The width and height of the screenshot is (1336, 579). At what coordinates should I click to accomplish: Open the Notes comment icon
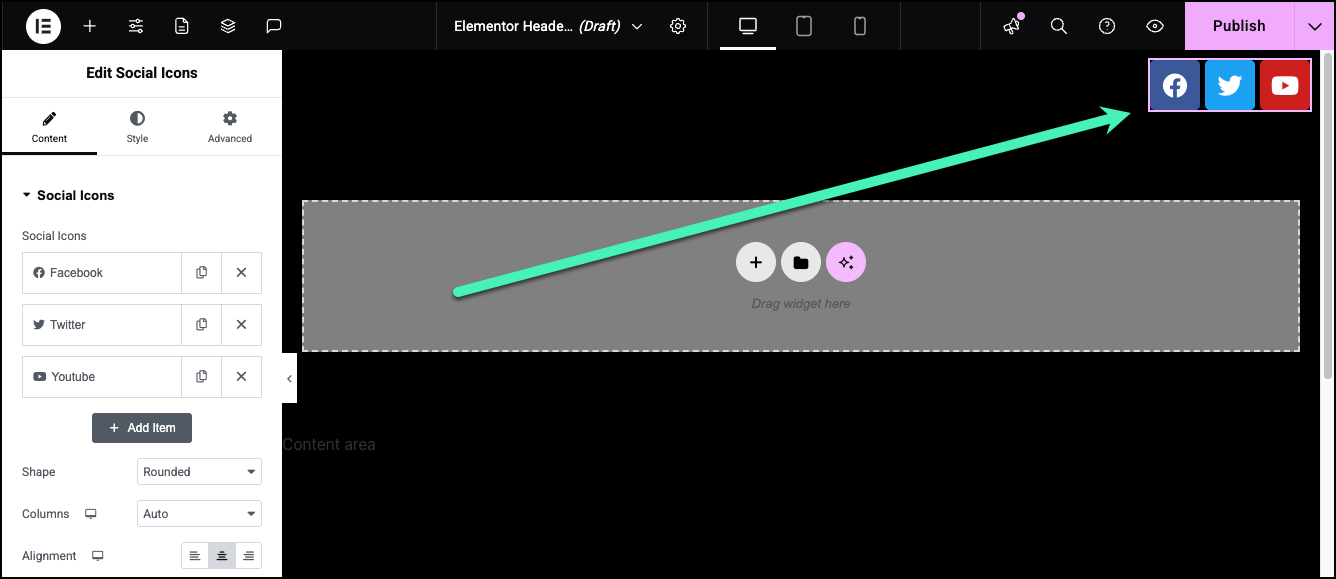click(x=274, y=26)
